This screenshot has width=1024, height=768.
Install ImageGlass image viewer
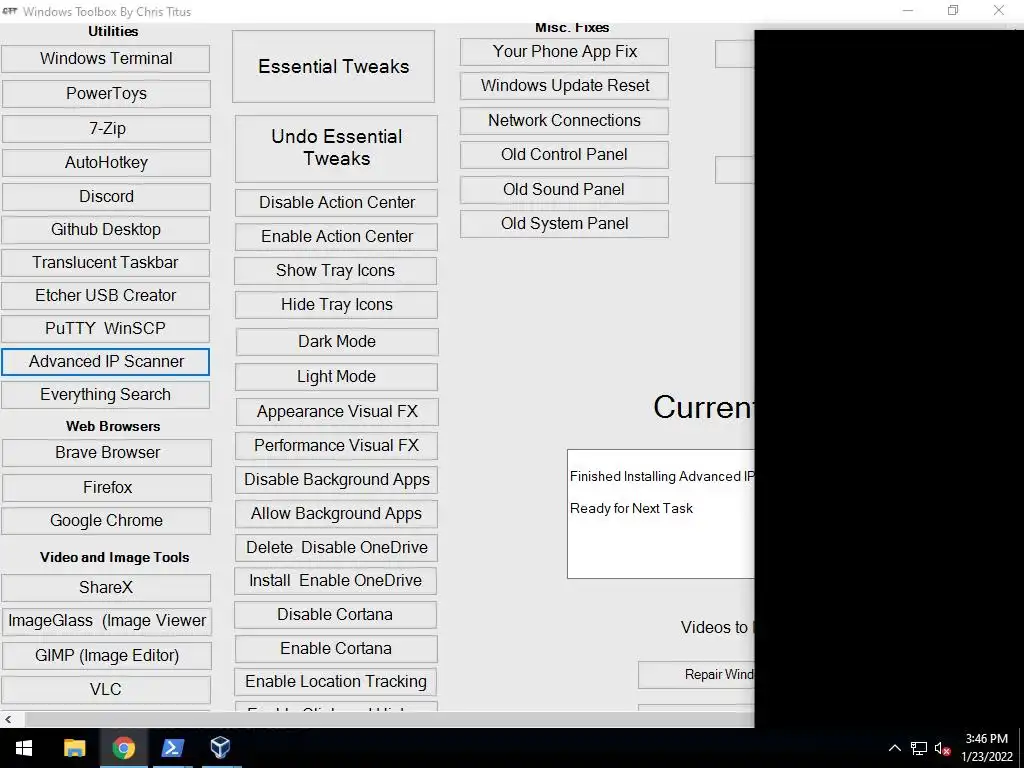click(x=106, y=621)
